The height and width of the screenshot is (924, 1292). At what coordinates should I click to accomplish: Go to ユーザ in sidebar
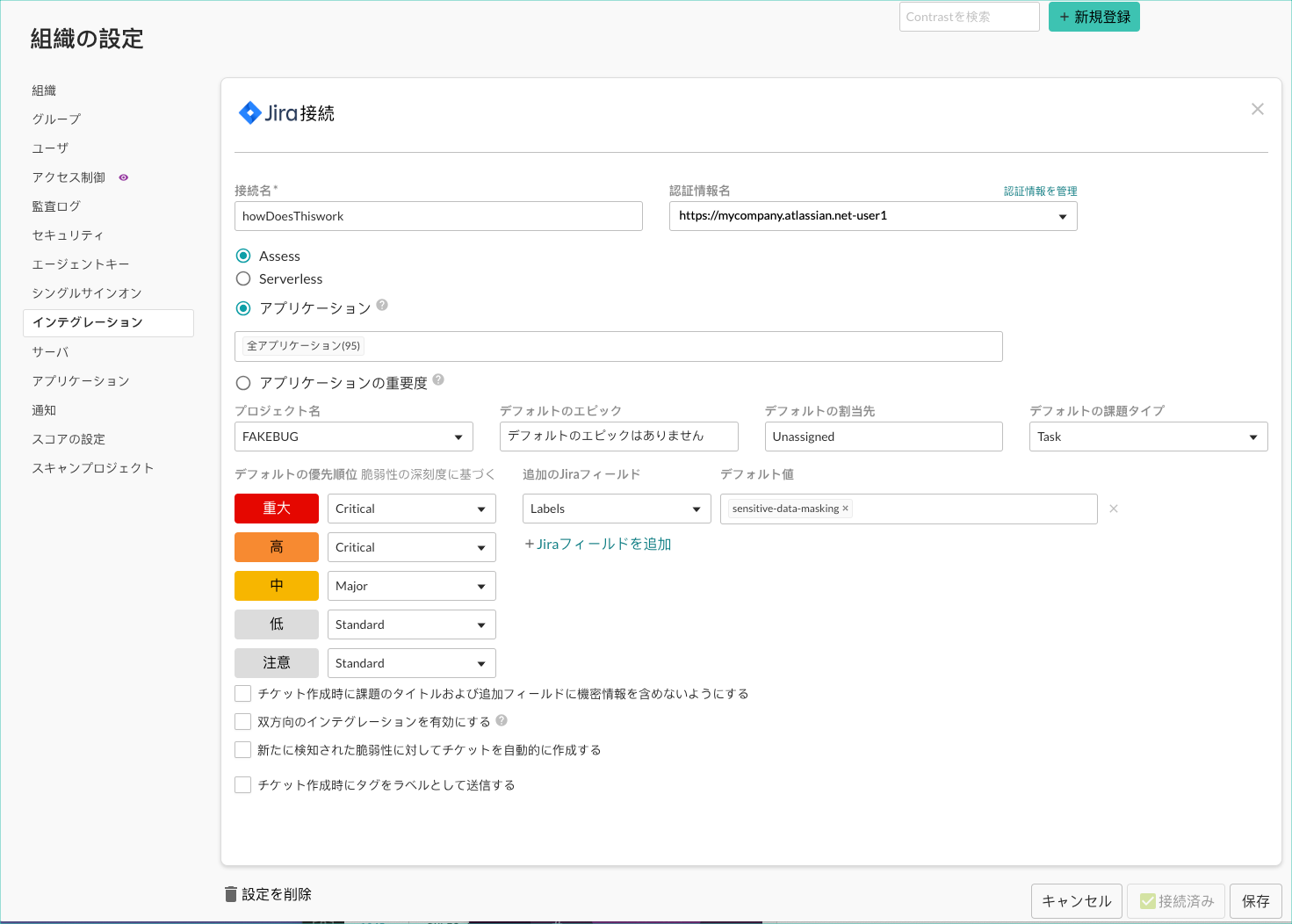(x=50, y=148)
